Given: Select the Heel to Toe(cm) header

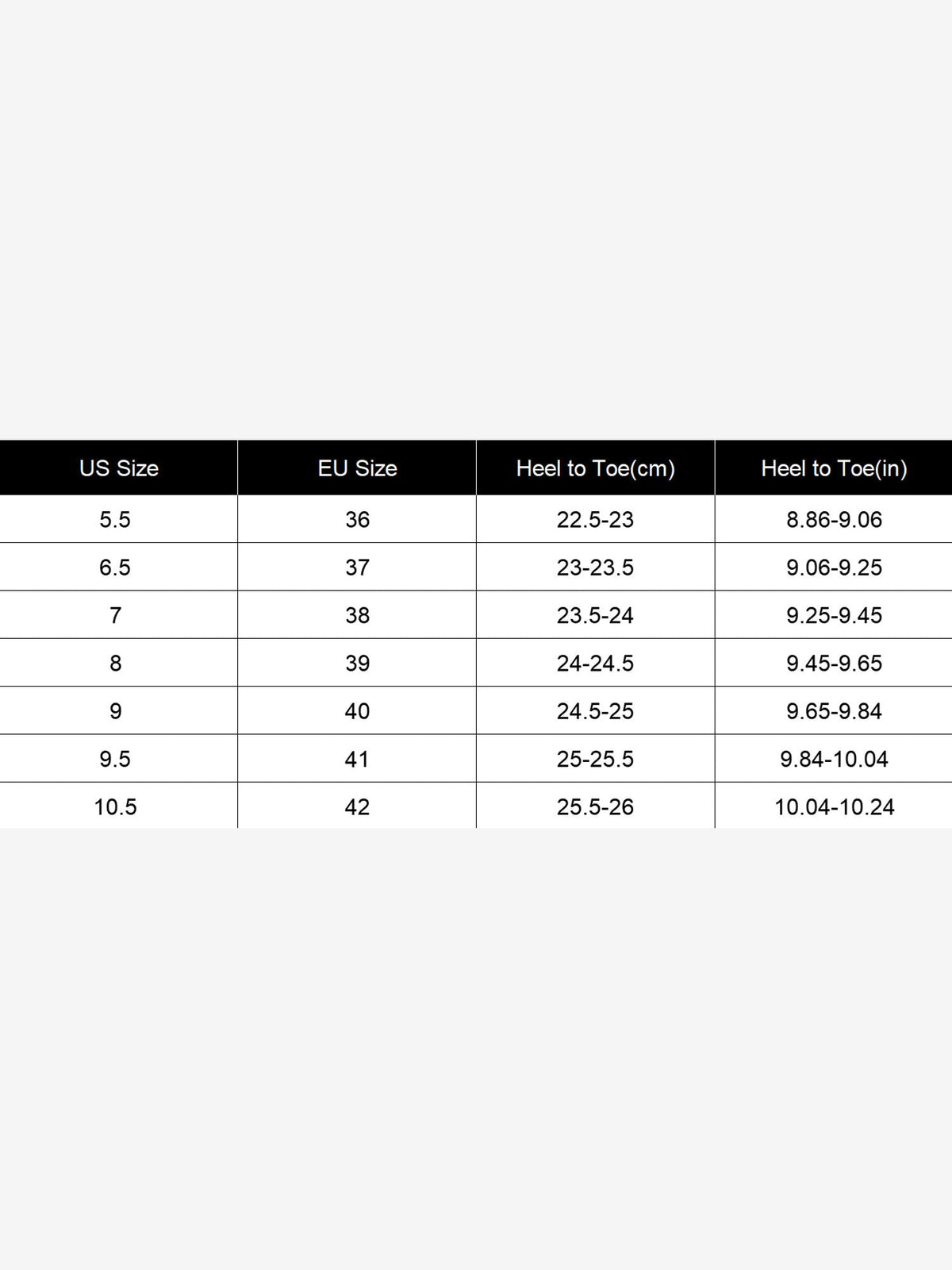Looking at the screenshot, I should tap(596, 468).
